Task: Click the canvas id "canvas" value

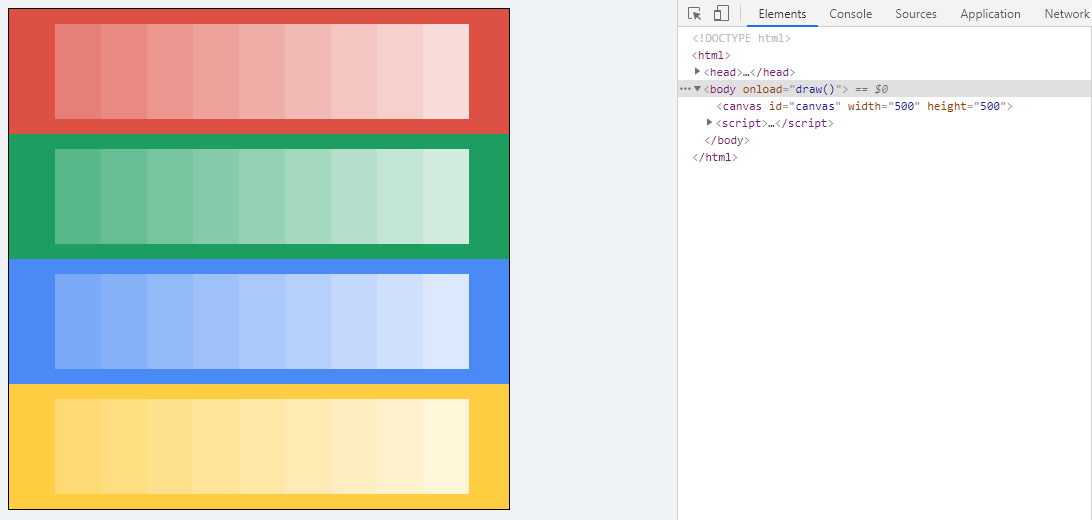Action: pos(812,107)
